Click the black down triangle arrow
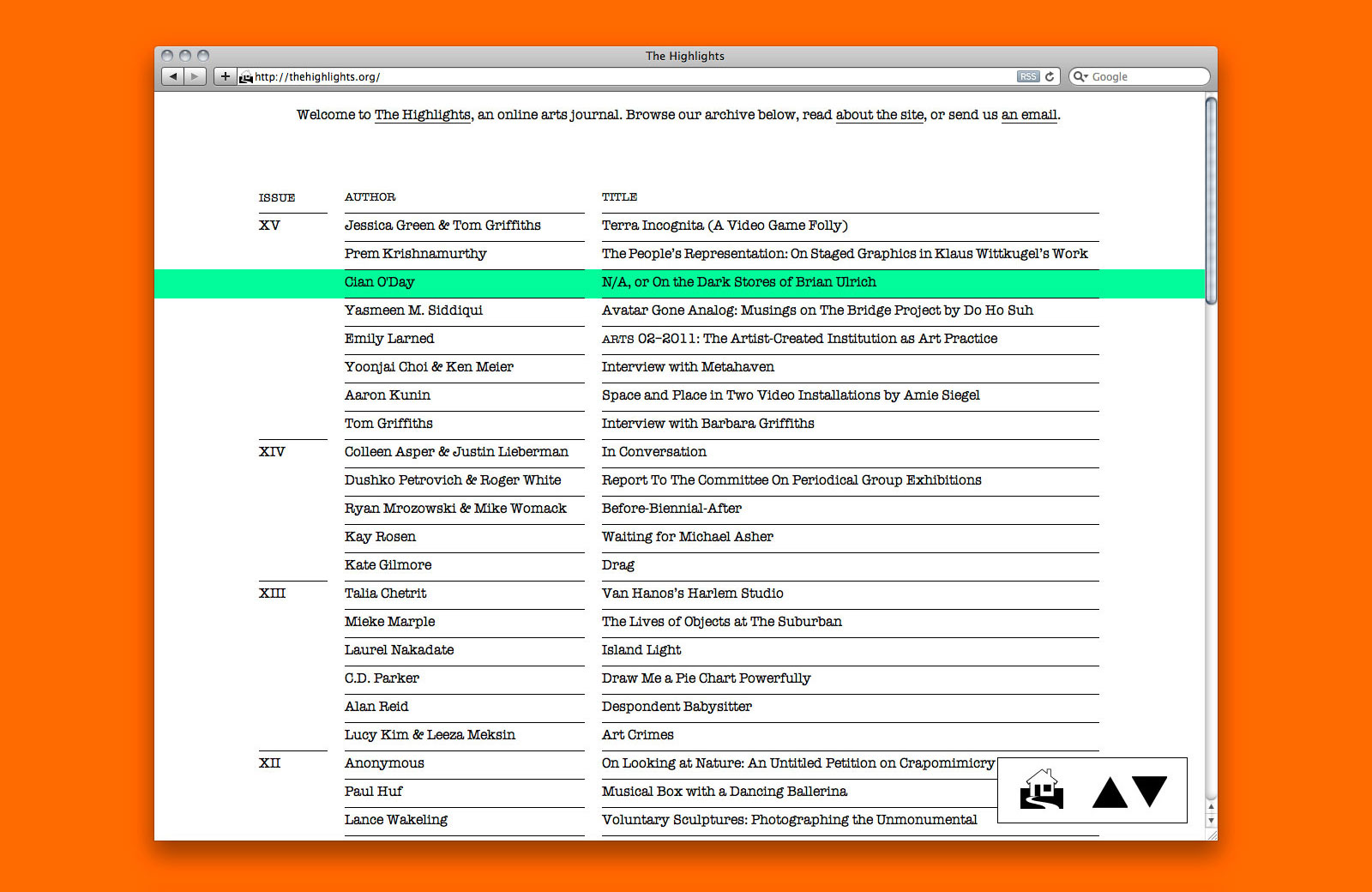Viewport: 1372px width, 892px height. 1150,790
